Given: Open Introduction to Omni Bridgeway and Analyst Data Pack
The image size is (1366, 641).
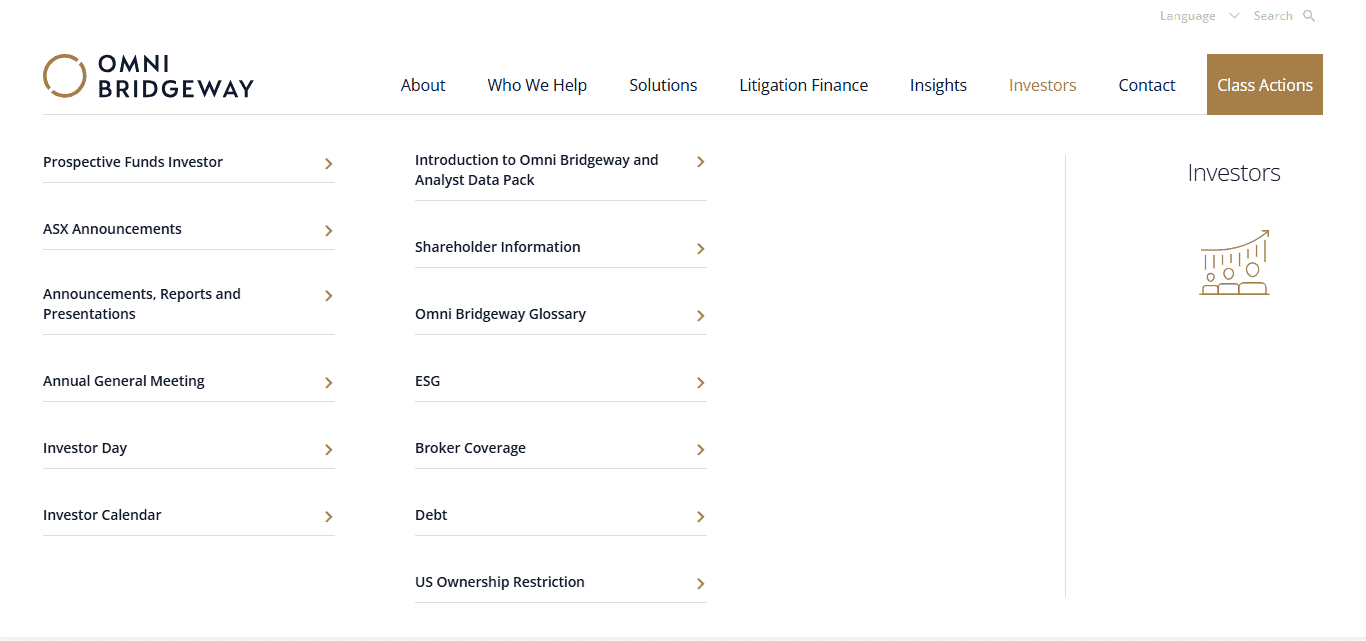Looking at the screenshot, I should 537,170.
